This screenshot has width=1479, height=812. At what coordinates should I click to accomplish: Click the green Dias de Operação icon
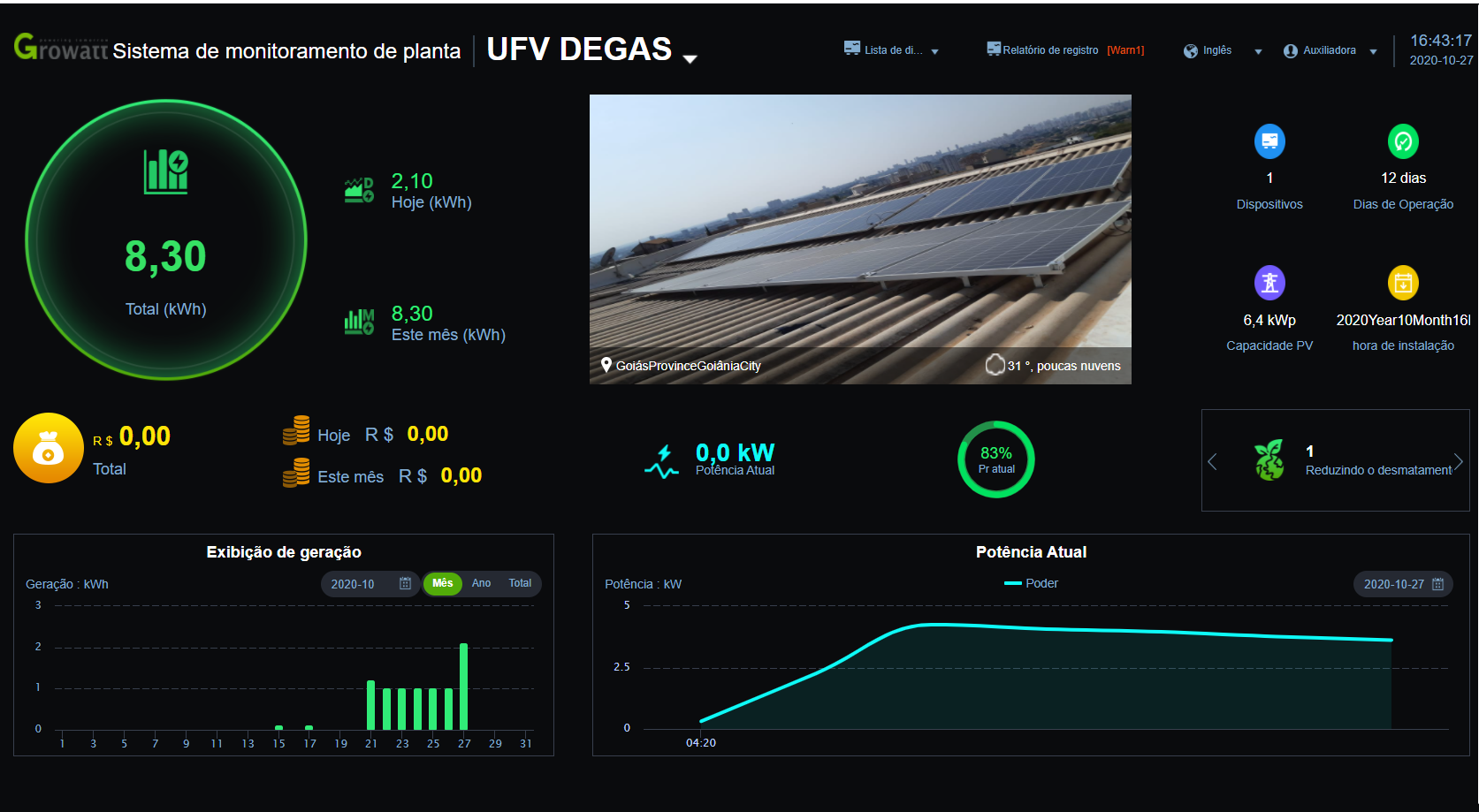1403,141
